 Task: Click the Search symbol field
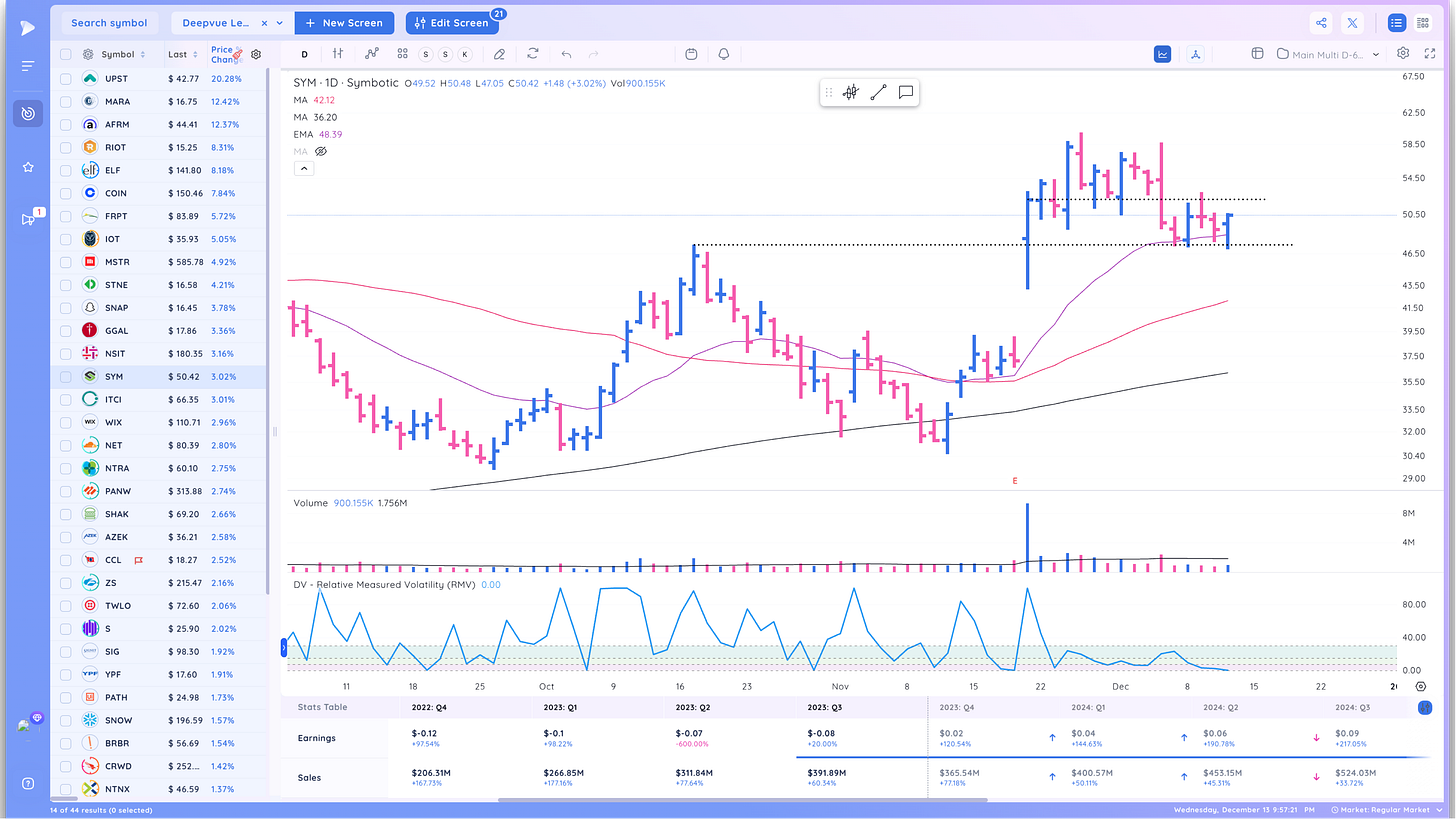point(109,23)
